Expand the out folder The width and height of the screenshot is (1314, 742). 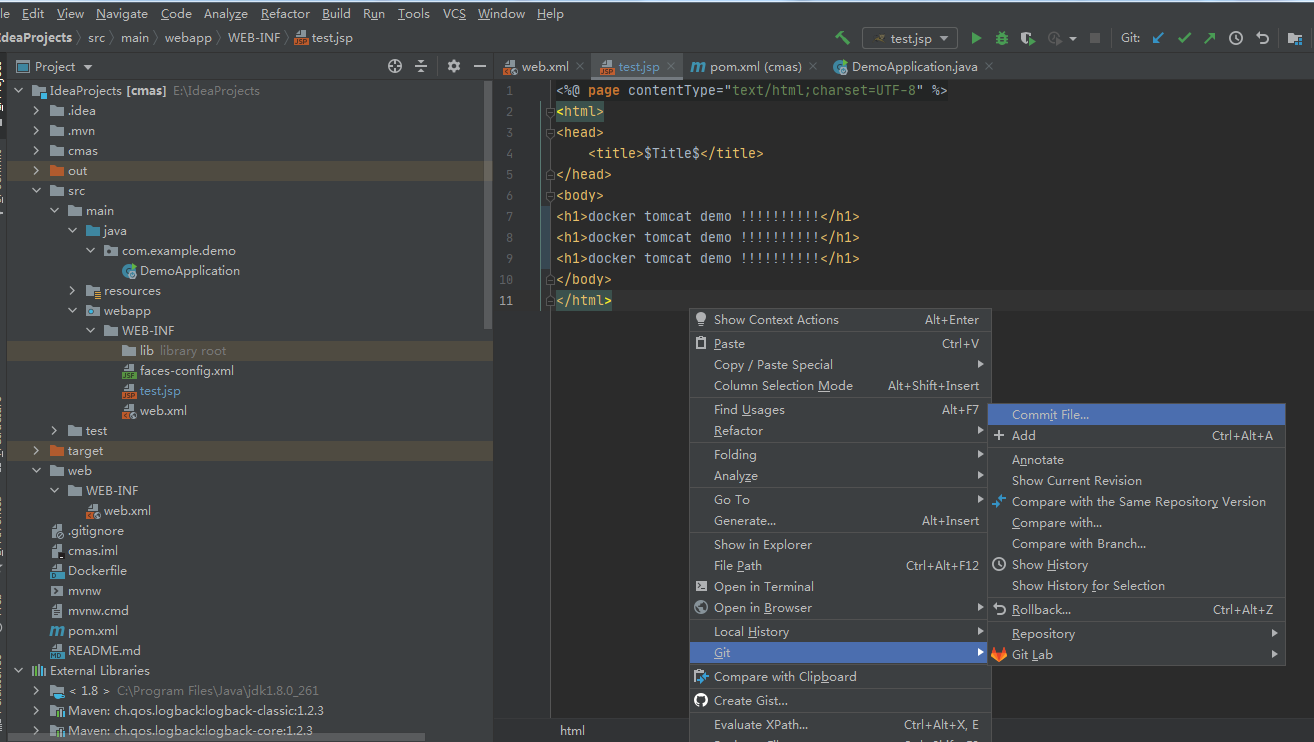coord(36,170)
